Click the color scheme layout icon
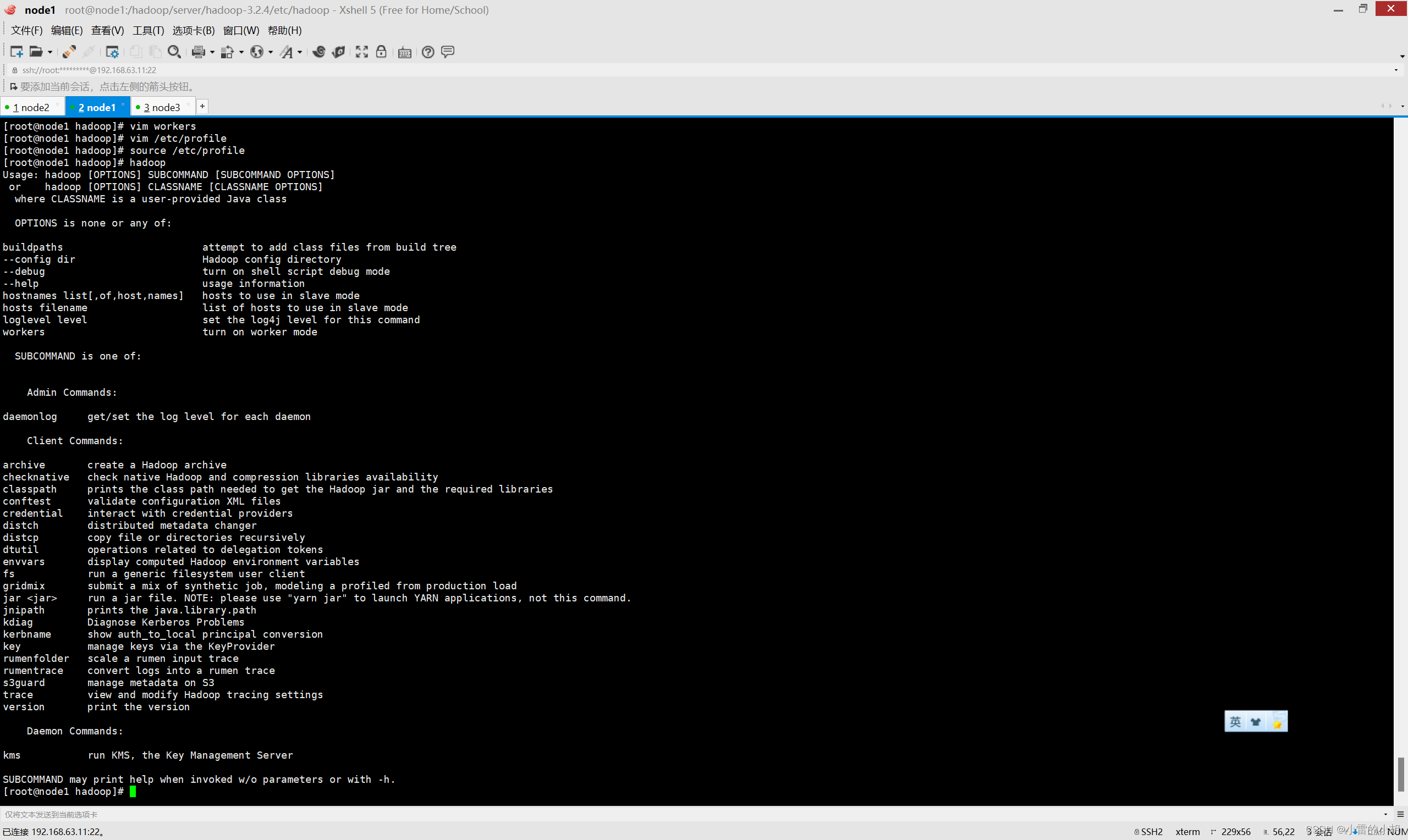This screenshot has height=840, width=1408. [227, 52]
